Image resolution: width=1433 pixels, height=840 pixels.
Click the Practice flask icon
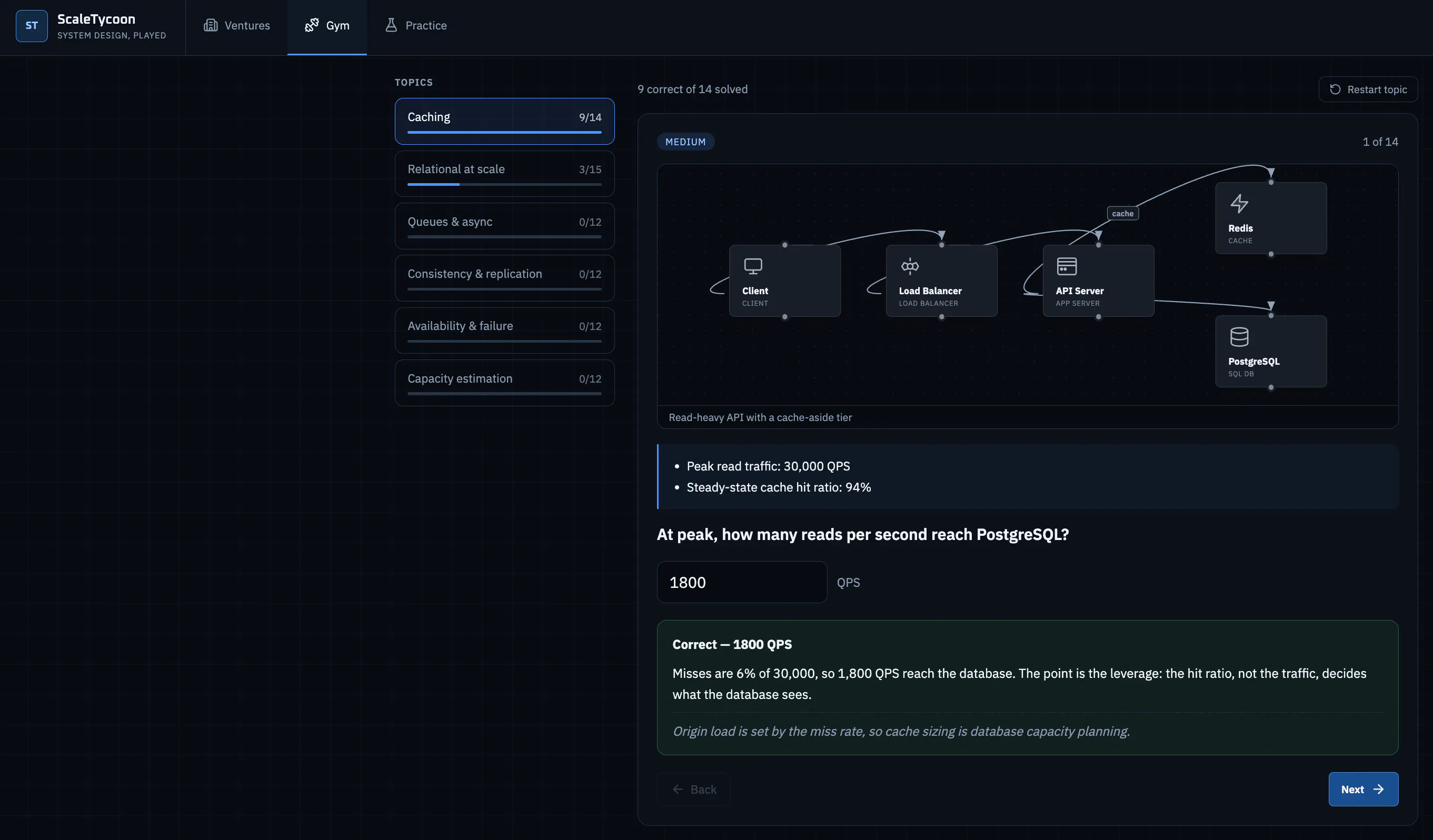(391, 25)
